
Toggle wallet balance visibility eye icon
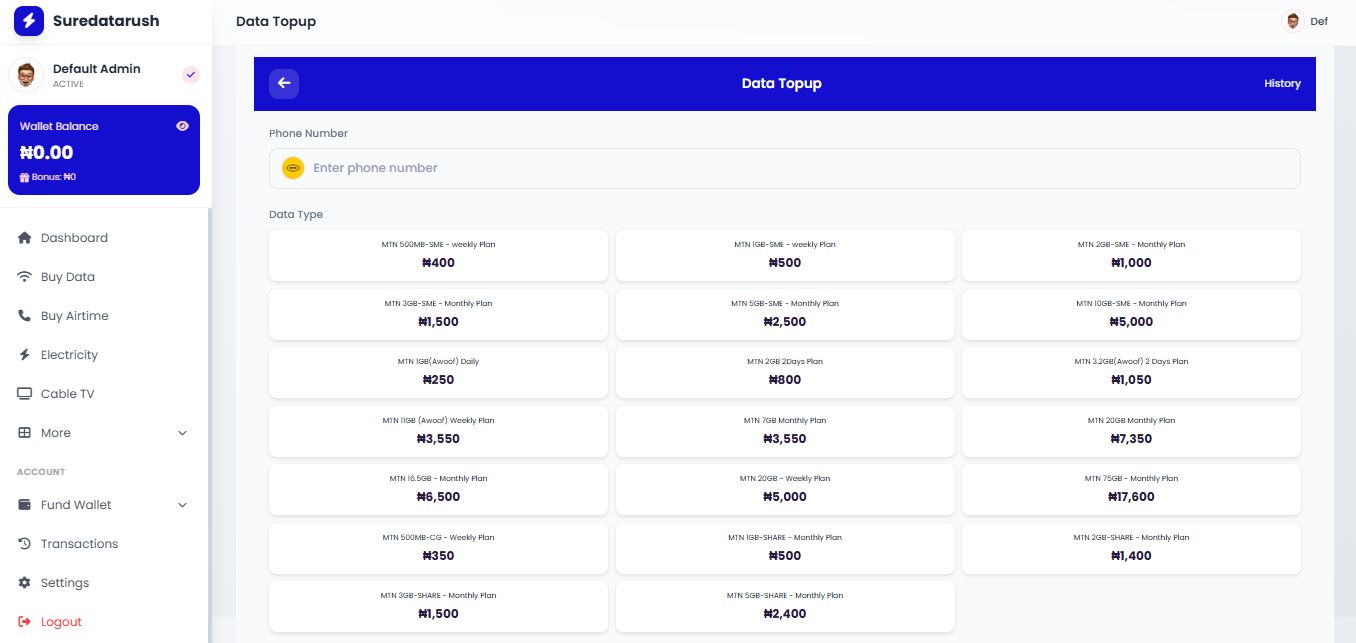pos(182,126)
